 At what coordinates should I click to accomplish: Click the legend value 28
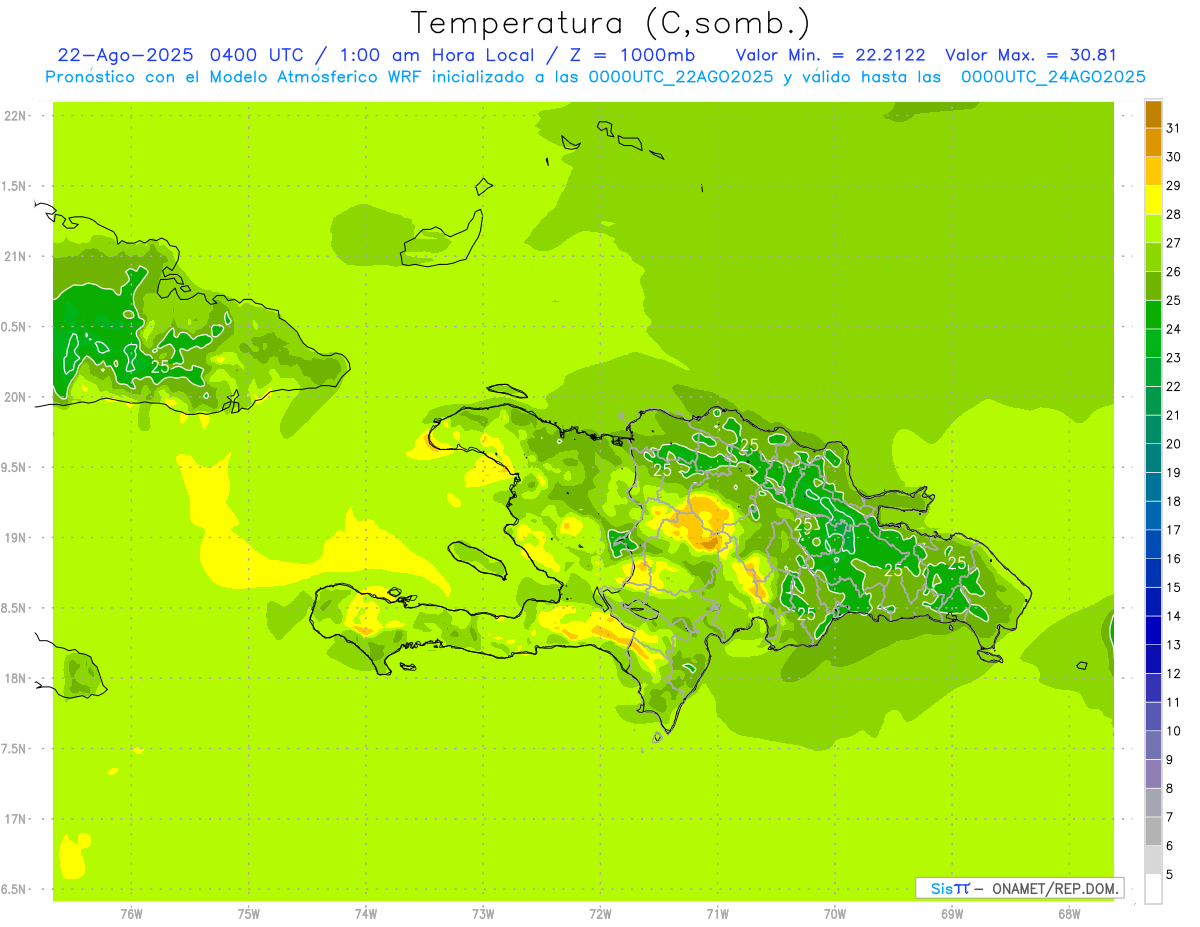[x=1173, y=214]
